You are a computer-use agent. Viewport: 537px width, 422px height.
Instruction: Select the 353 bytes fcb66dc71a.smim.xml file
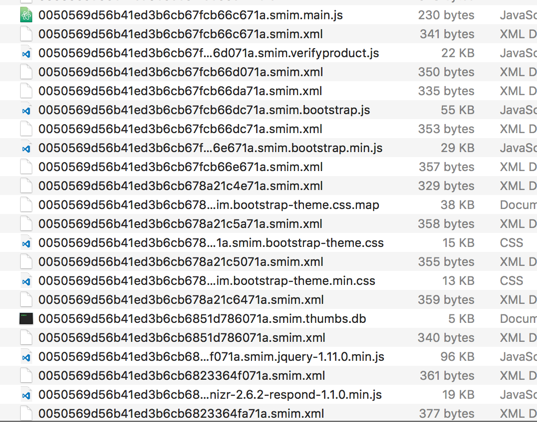click(x=268, y=129)
